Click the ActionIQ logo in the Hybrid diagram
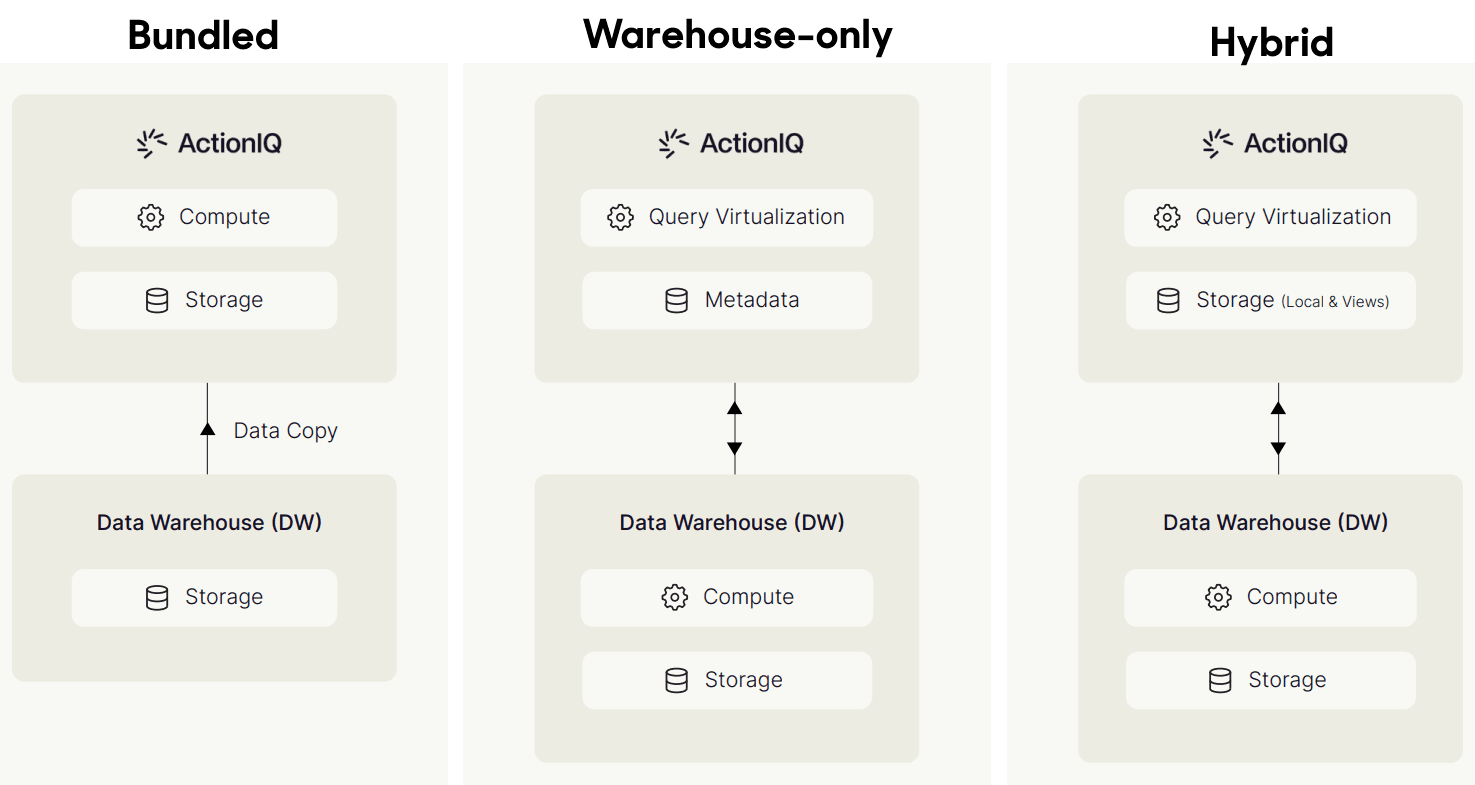The height and width of the screenshot is (785, 1475). 1275,143
